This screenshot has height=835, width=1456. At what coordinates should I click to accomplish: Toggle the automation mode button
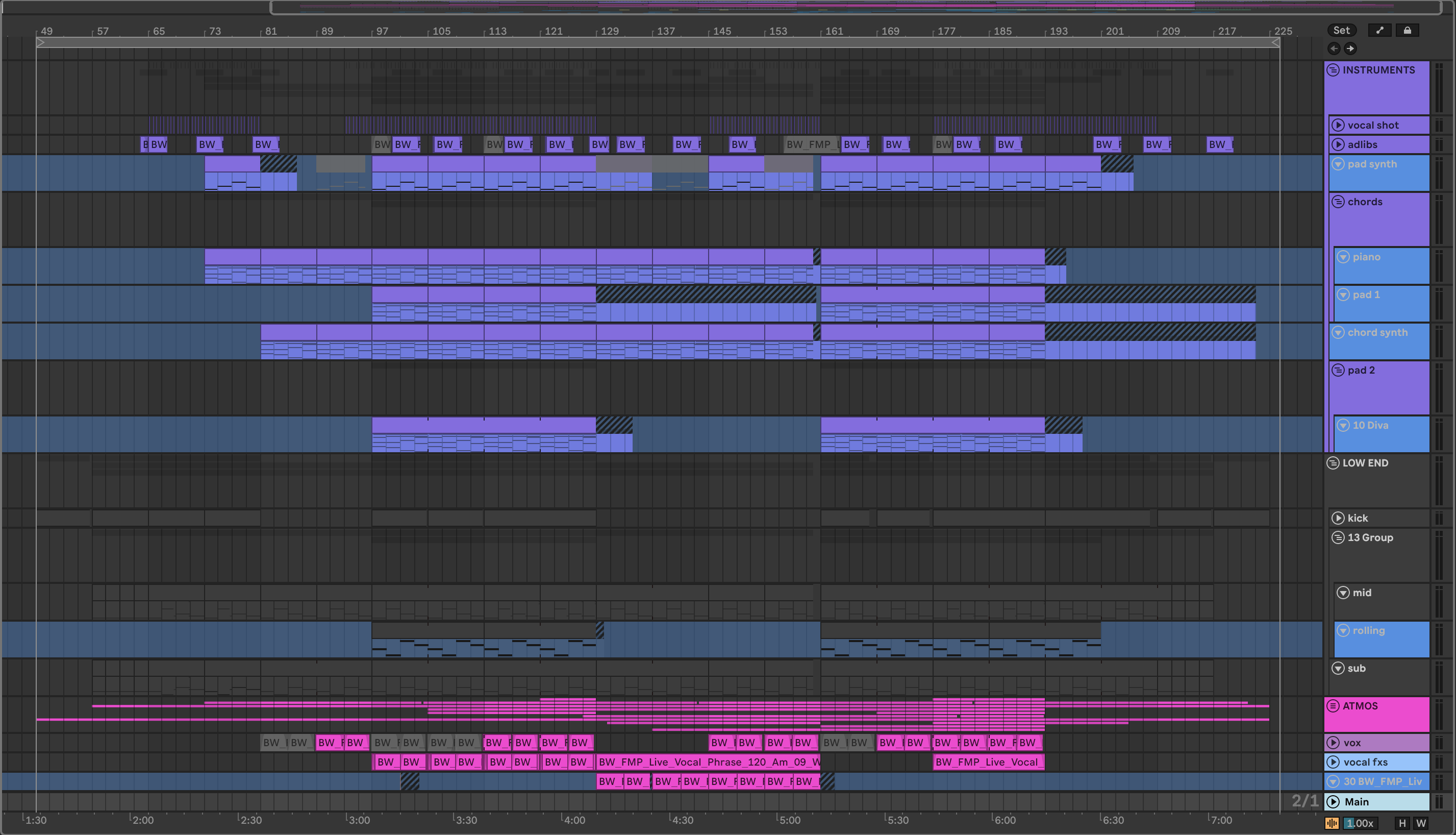1380,31
